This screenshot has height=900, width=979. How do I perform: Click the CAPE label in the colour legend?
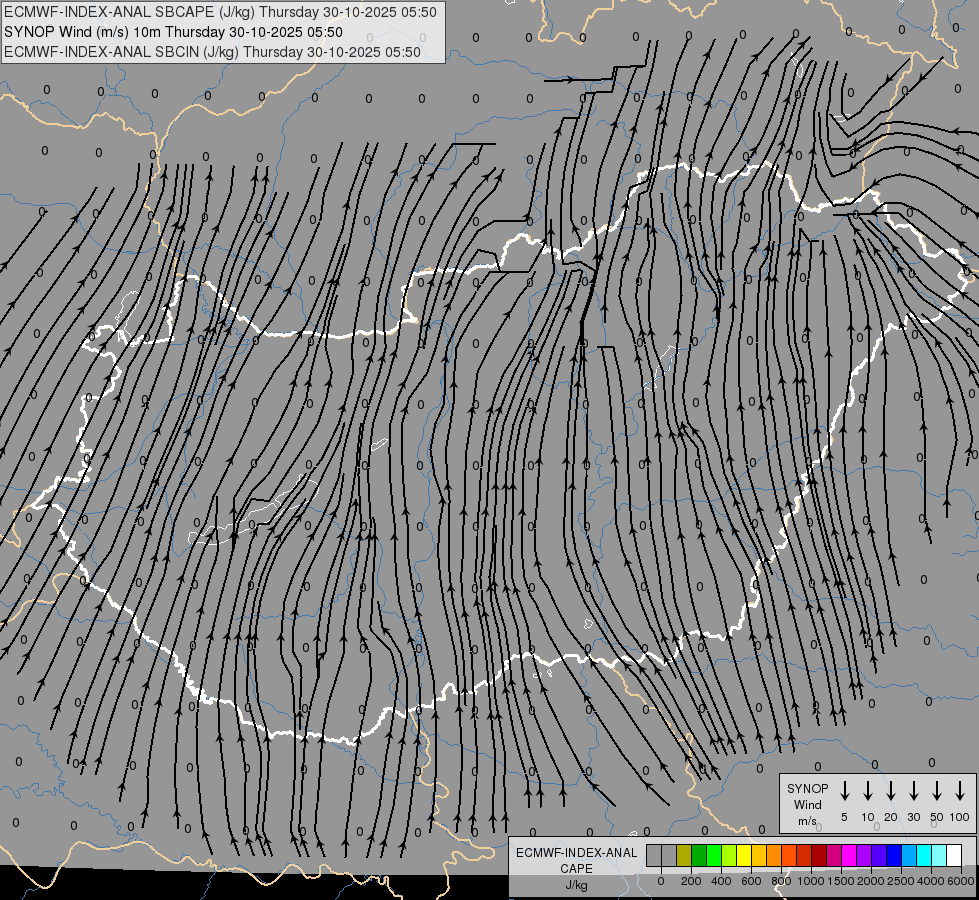[x=576, y=869]
